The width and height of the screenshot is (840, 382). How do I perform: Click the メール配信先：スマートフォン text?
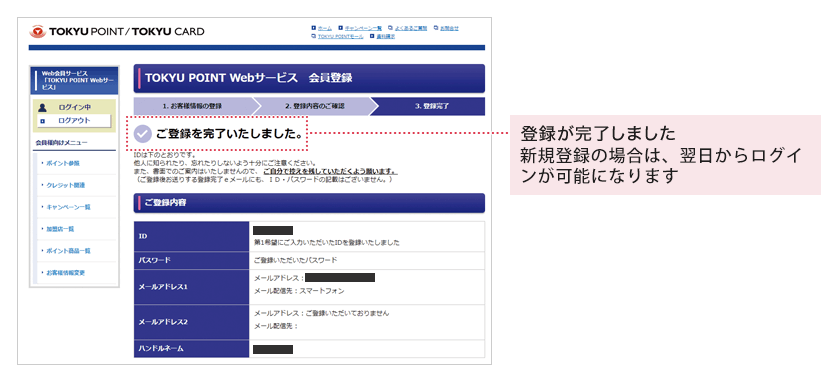point(299,291)
